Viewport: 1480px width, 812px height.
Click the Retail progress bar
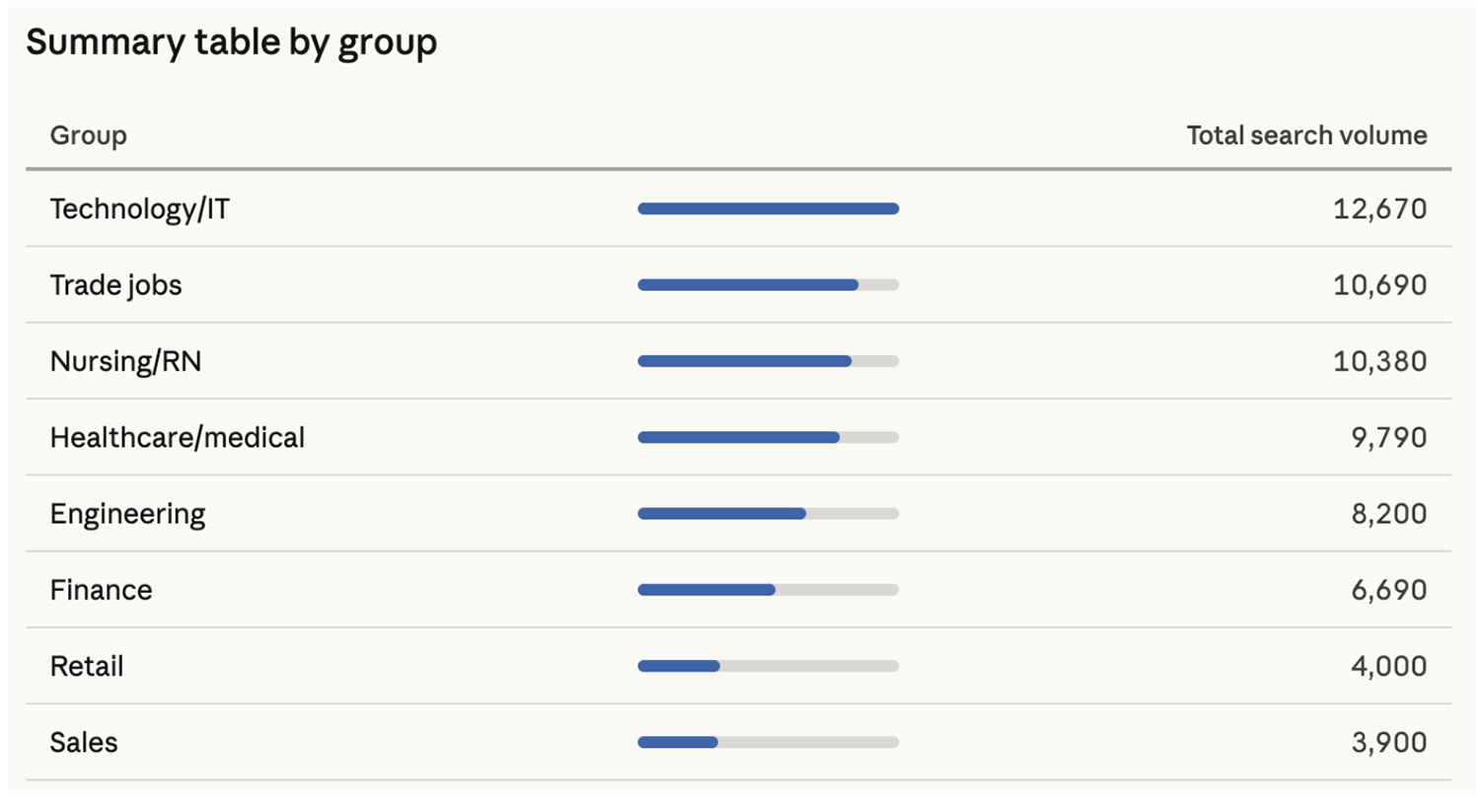pos(768,666)
